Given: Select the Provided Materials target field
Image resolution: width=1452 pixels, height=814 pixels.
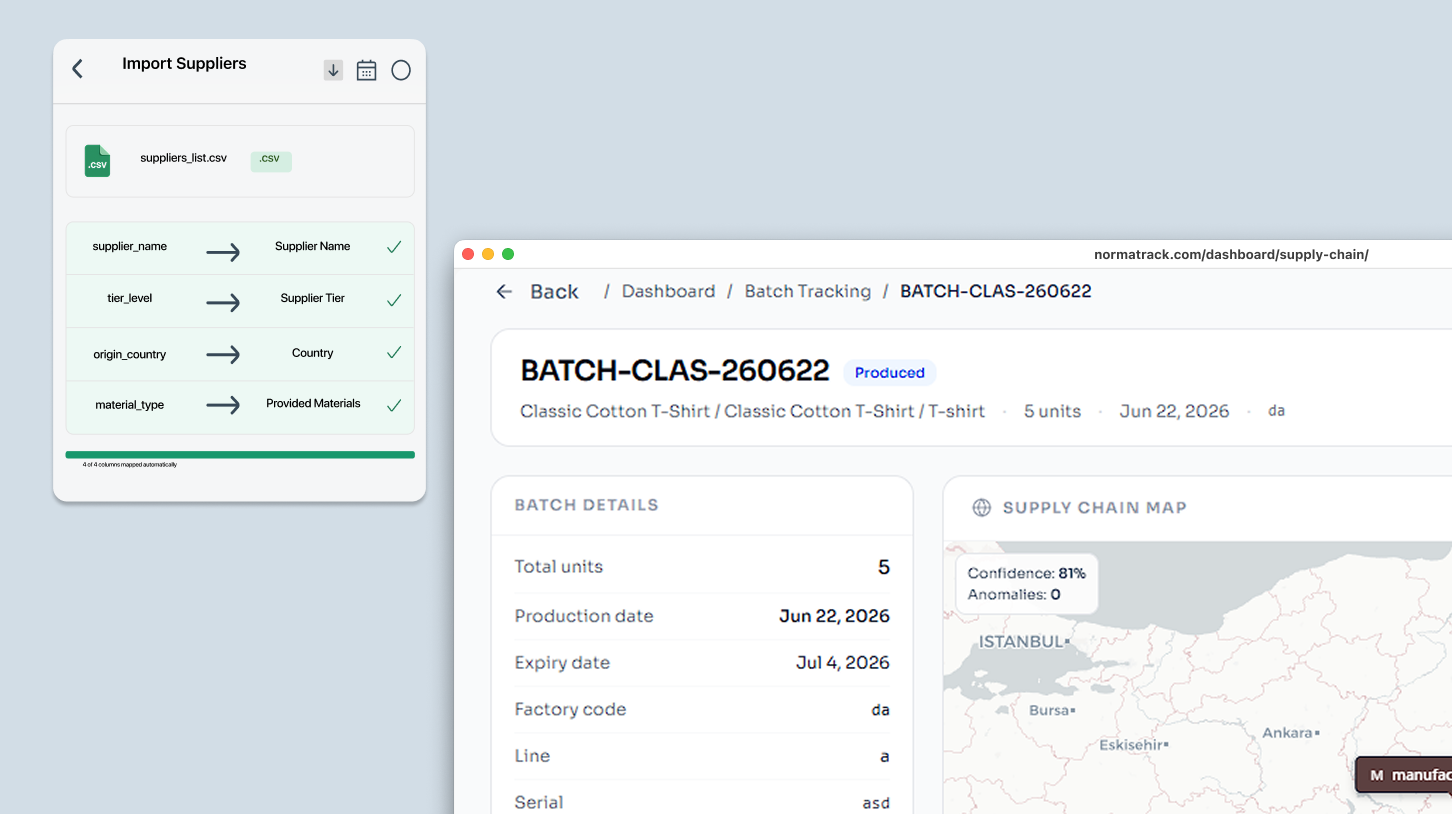Looking at the screenshot, I should coord(313,403).
